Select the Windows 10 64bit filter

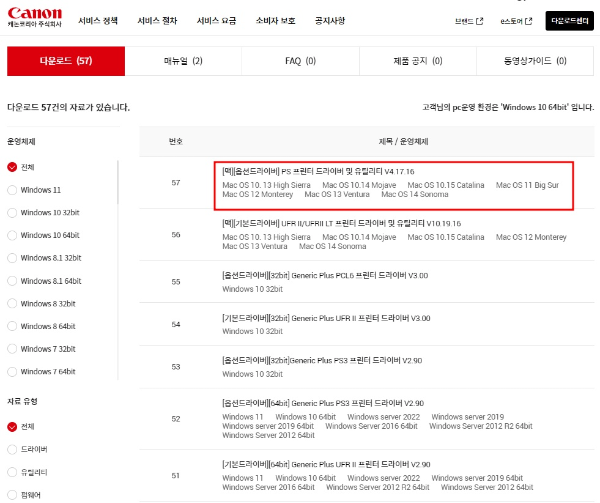(12, 235)
